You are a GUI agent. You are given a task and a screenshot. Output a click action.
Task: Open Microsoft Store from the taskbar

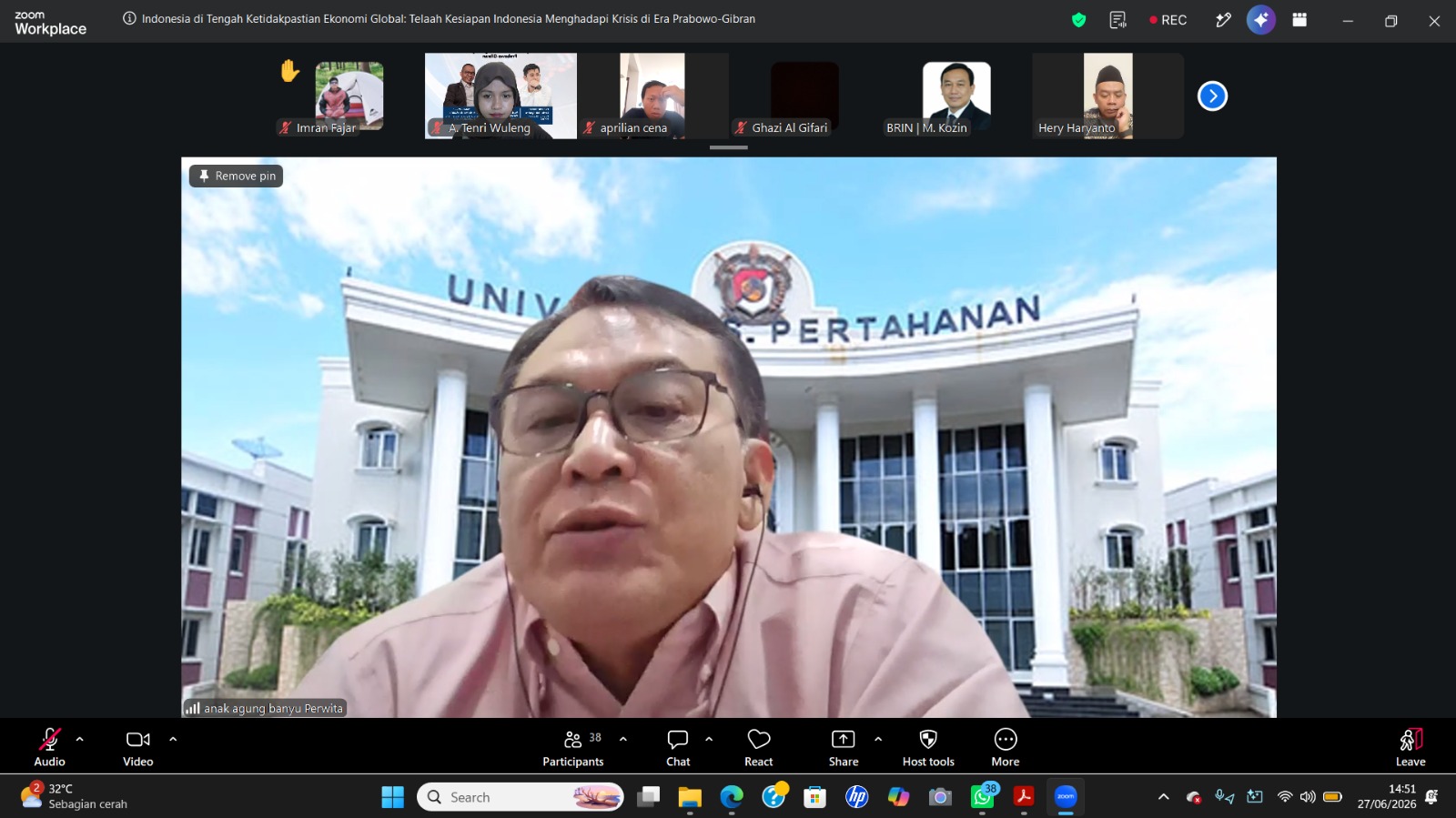pyautogui.click(x=815, y=797)
